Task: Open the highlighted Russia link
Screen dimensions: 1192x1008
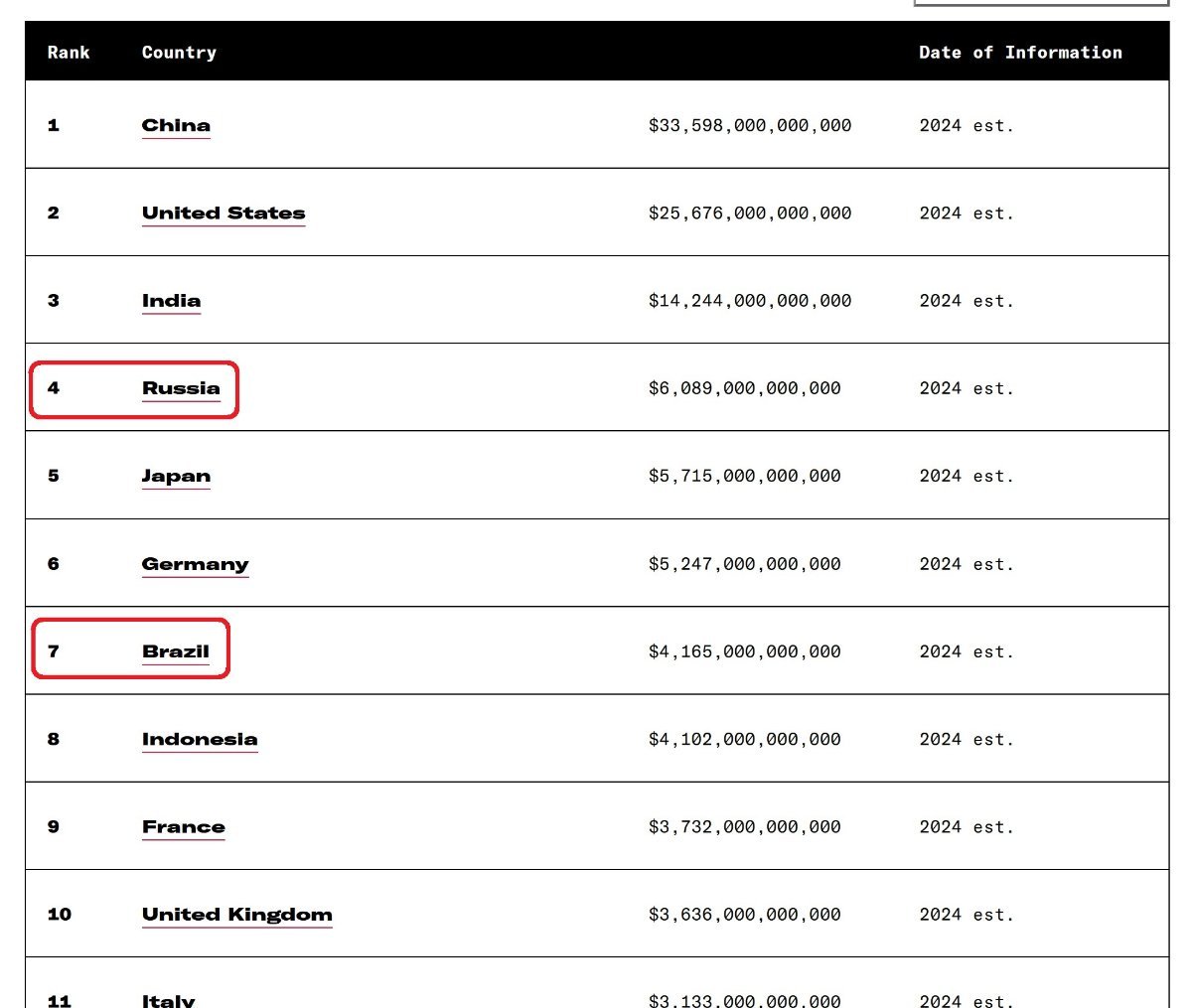Action: pyautogui.click(x=181, y=388)
